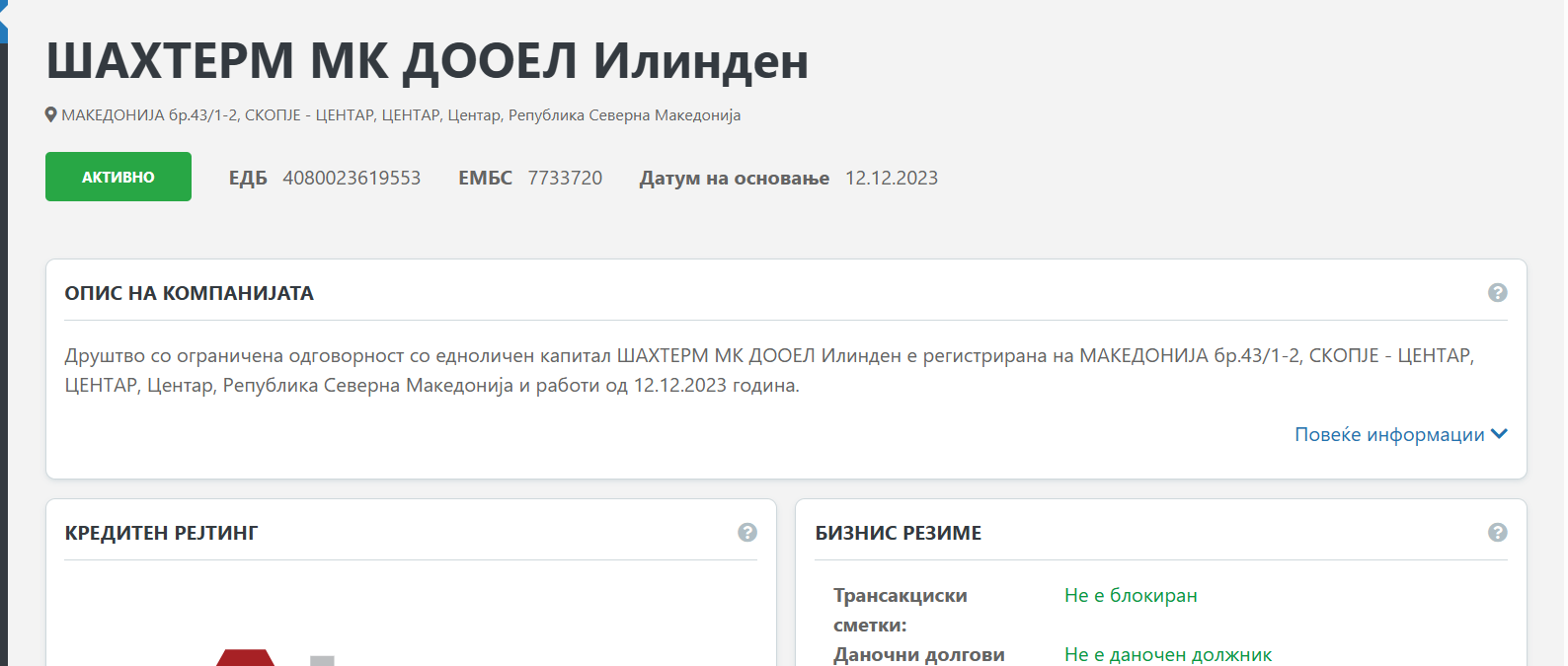Click the Не е блокиран status
The width and height of the screenshot is (1568, 666).
coord(1131,596)
